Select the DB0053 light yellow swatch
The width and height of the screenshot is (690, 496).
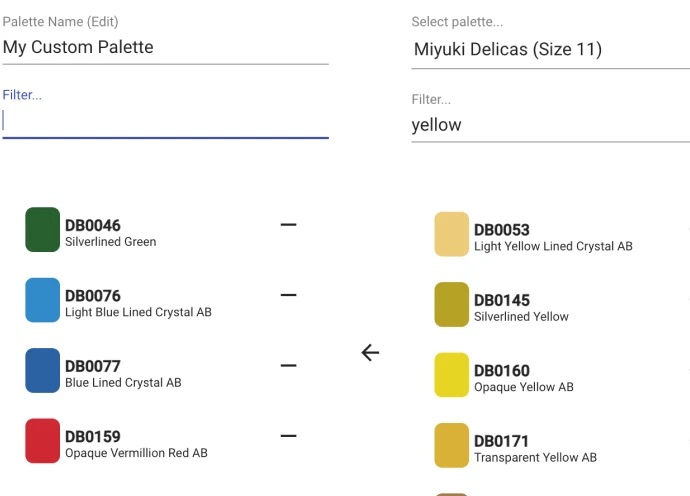(x=451, y=234)
